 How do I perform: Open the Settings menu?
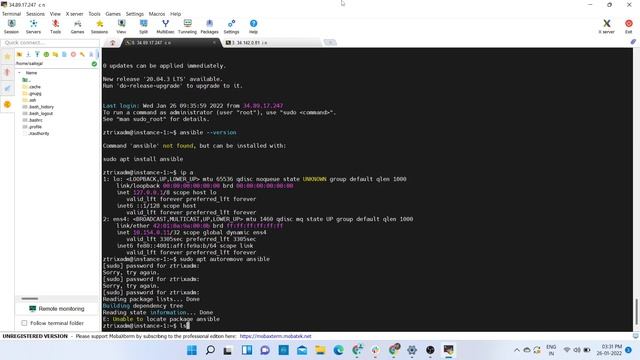[x=135, y=14]
